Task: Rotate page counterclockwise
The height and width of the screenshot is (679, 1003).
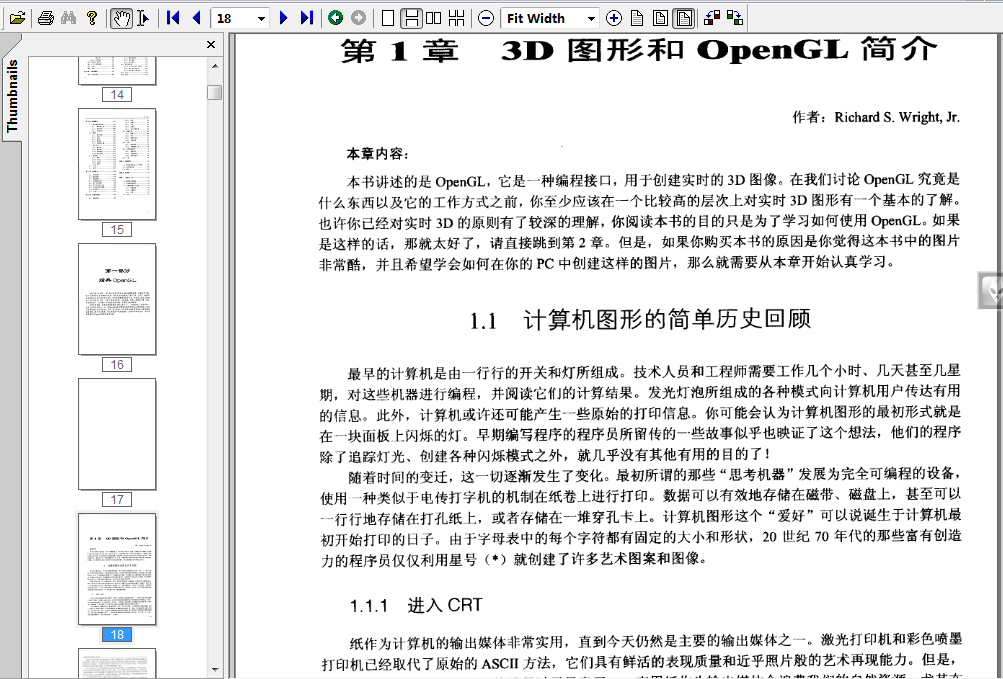Action: 712,18
